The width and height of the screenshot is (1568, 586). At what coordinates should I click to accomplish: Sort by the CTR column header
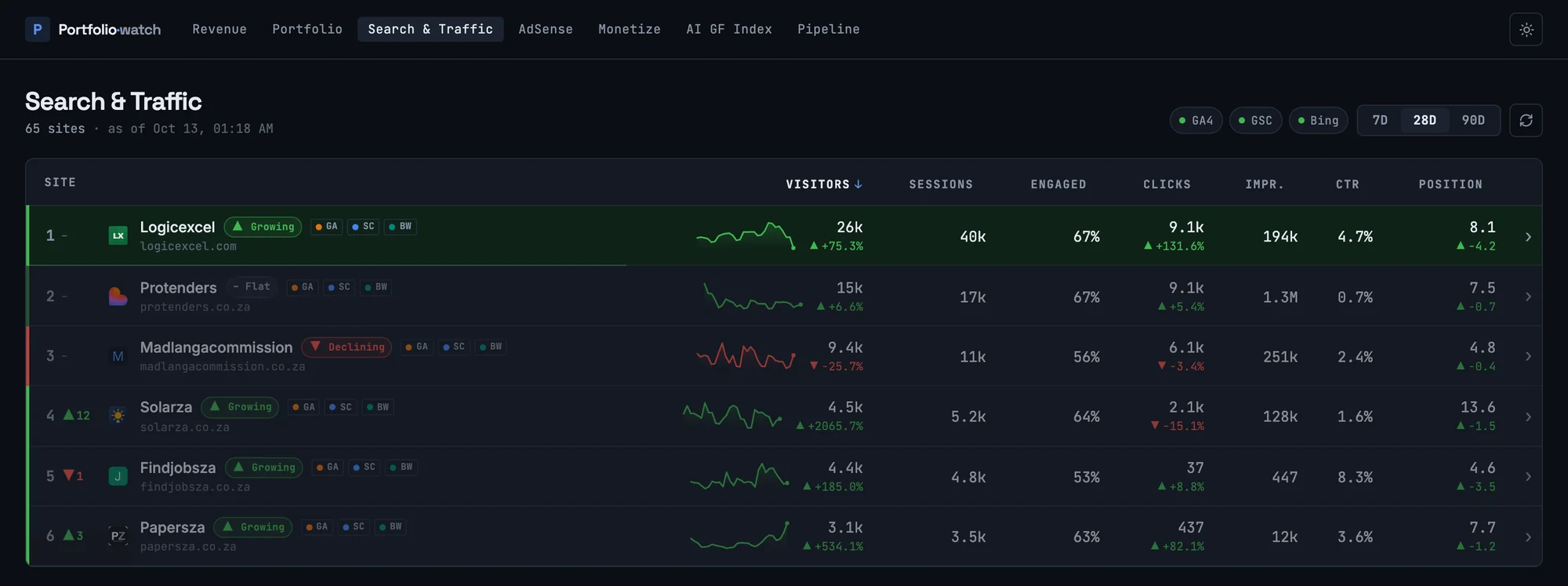[1348, 184]
